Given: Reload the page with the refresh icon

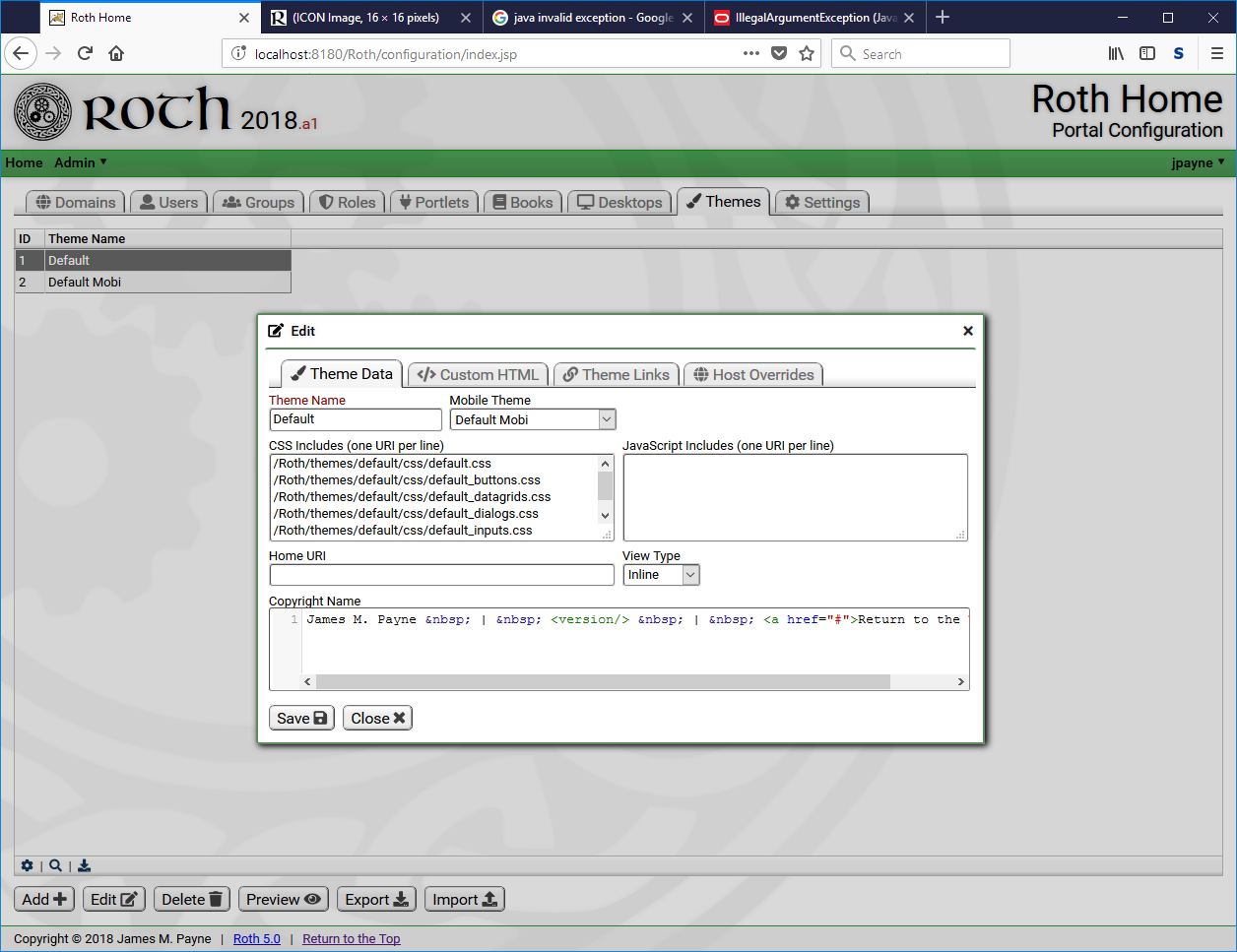Looking at the screenshot, I should (x=85, y=53).
